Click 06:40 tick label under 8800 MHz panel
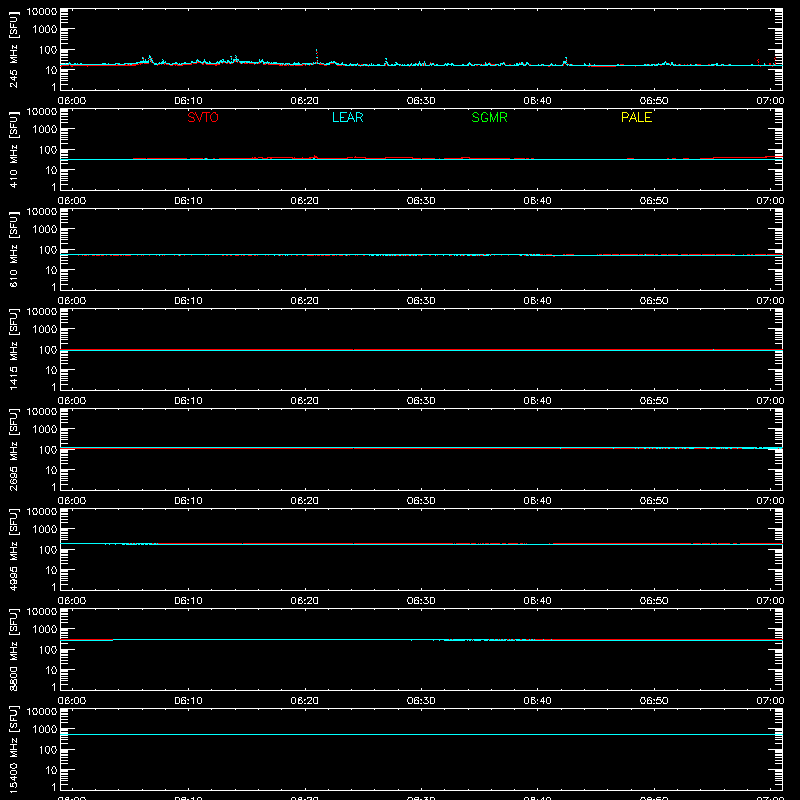The width and height of the screenshot is (800, 800). click(537, 701)
